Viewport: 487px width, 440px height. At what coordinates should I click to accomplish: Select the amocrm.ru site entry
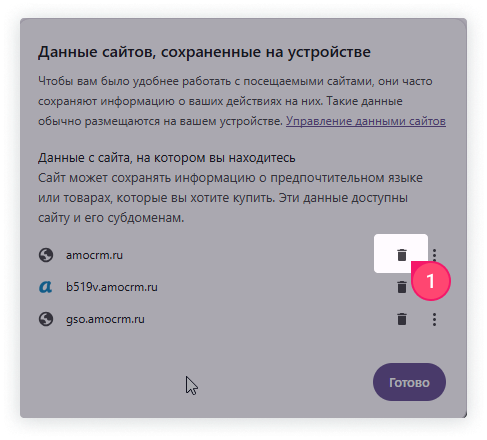tap(94, 255)
